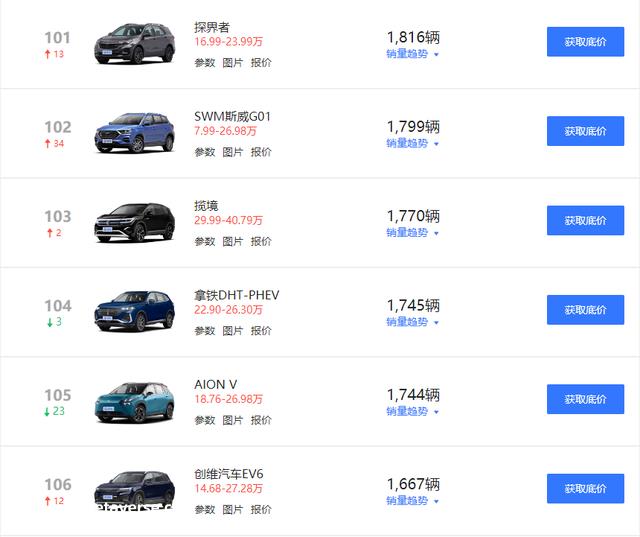Expand 销量趋势 dropdown for 探界者

click(412, 54)
